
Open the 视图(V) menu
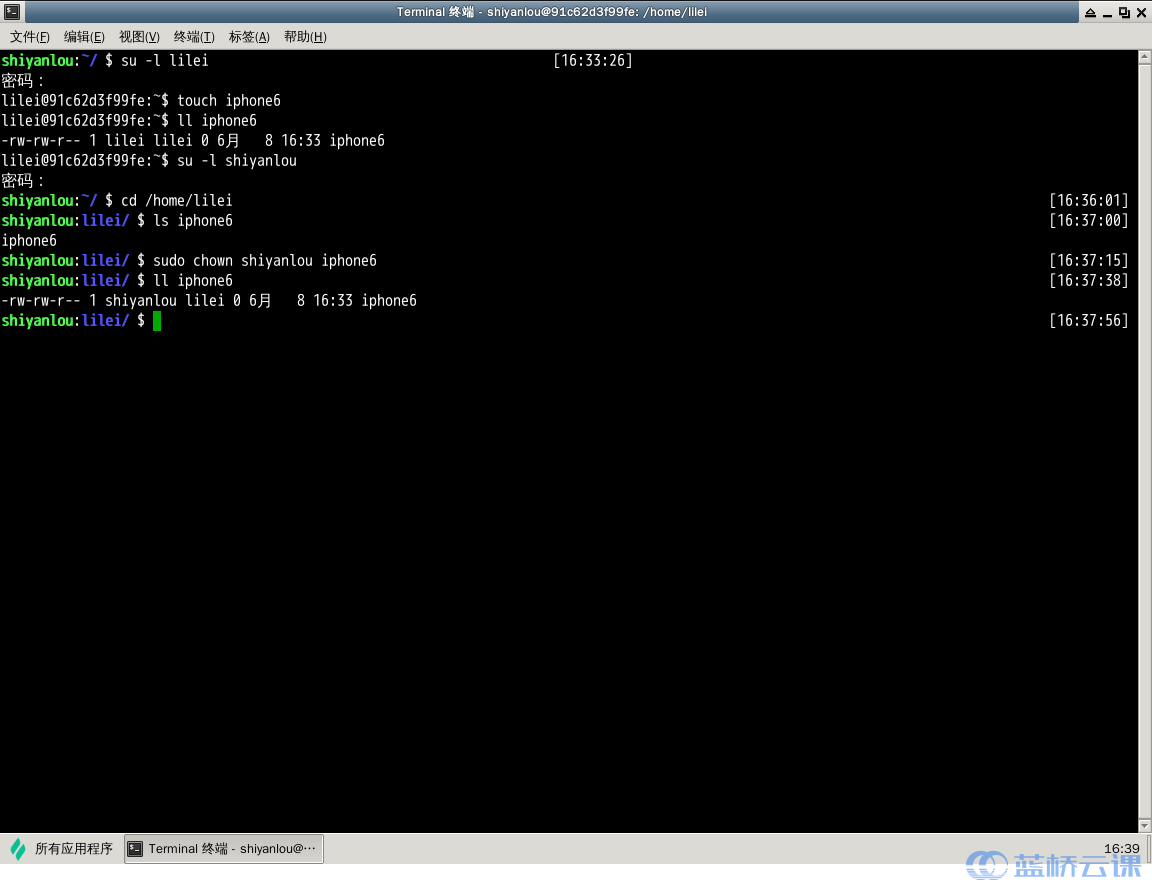tap(139, 37)
